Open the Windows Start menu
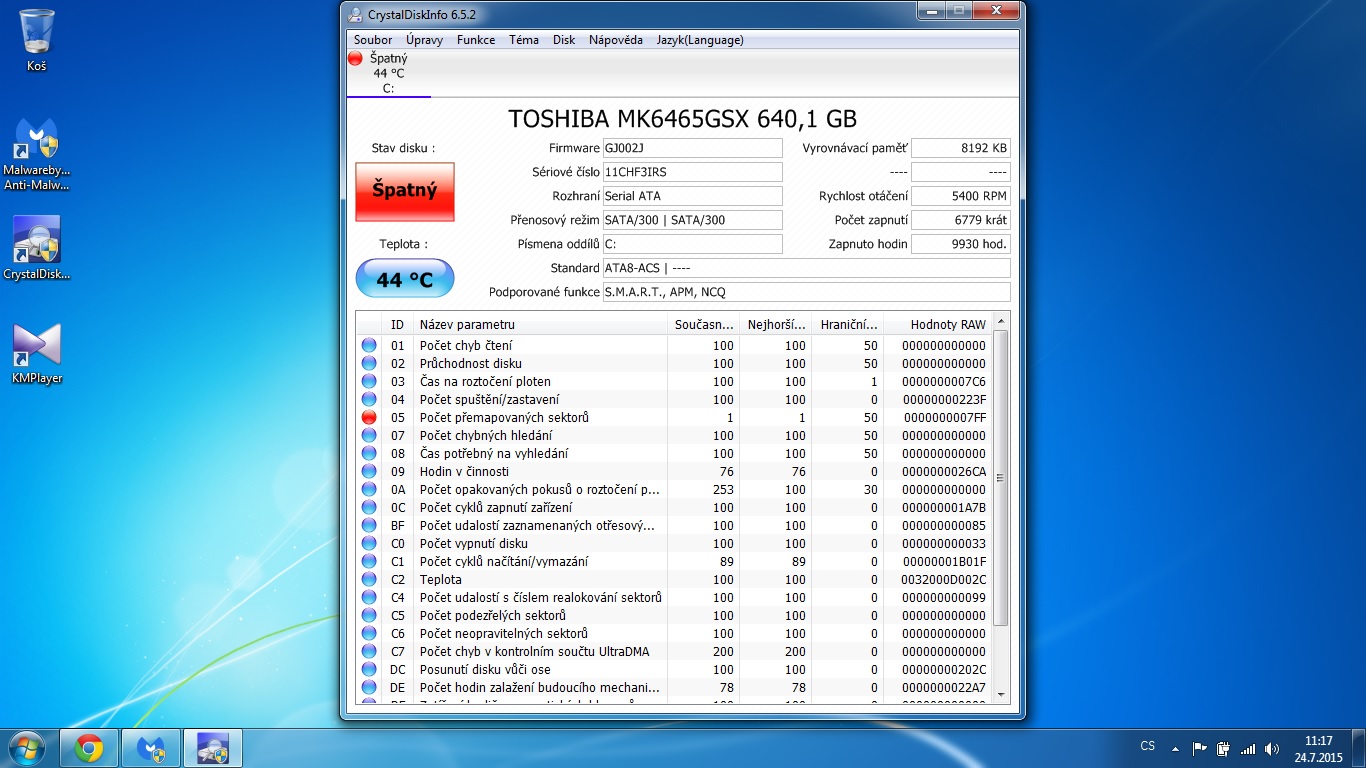 (26, 748)
